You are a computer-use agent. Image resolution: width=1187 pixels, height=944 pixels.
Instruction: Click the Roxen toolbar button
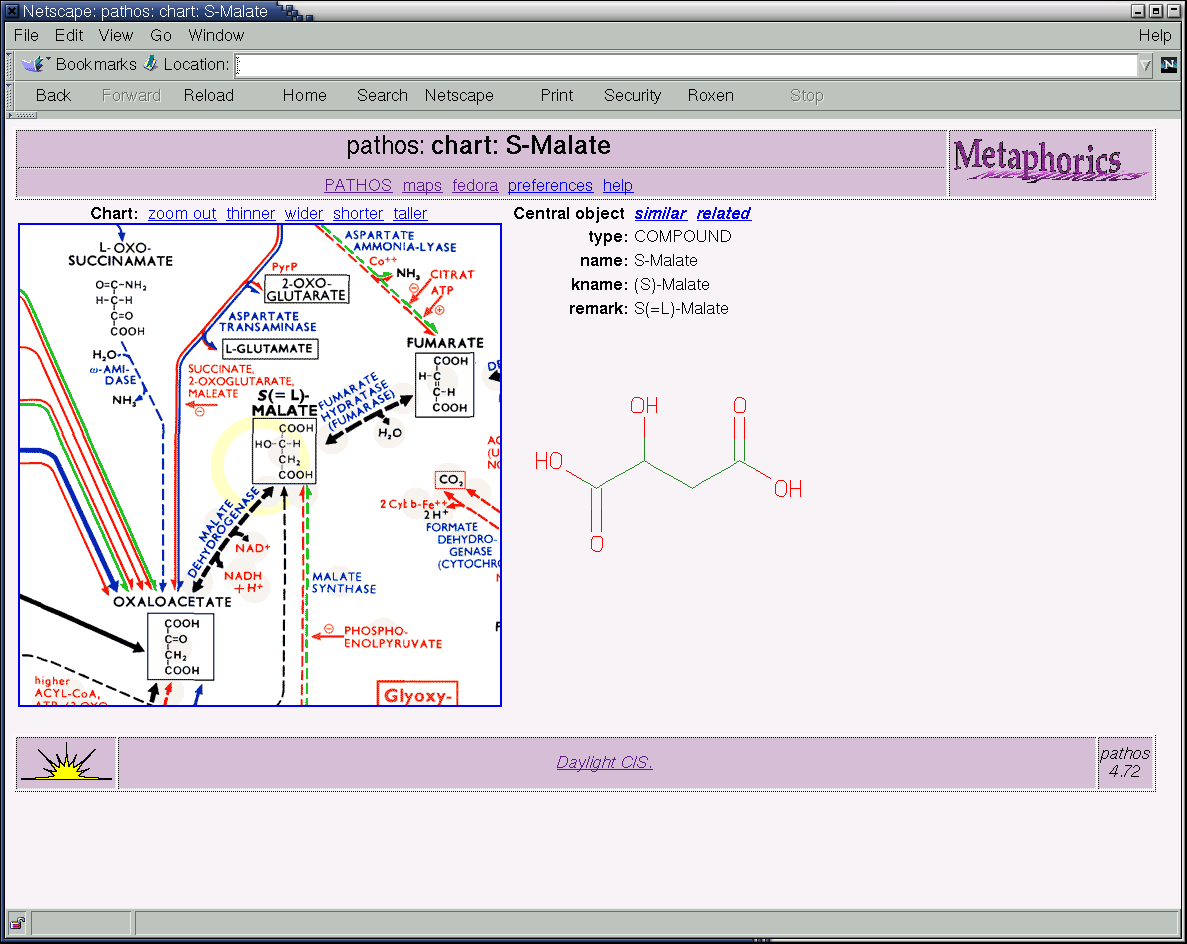pyautogui.click(x=711, y=95)
